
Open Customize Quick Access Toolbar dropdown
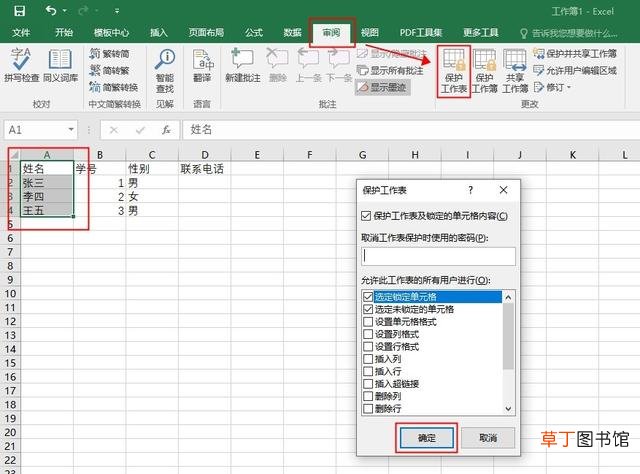point(117,11)
